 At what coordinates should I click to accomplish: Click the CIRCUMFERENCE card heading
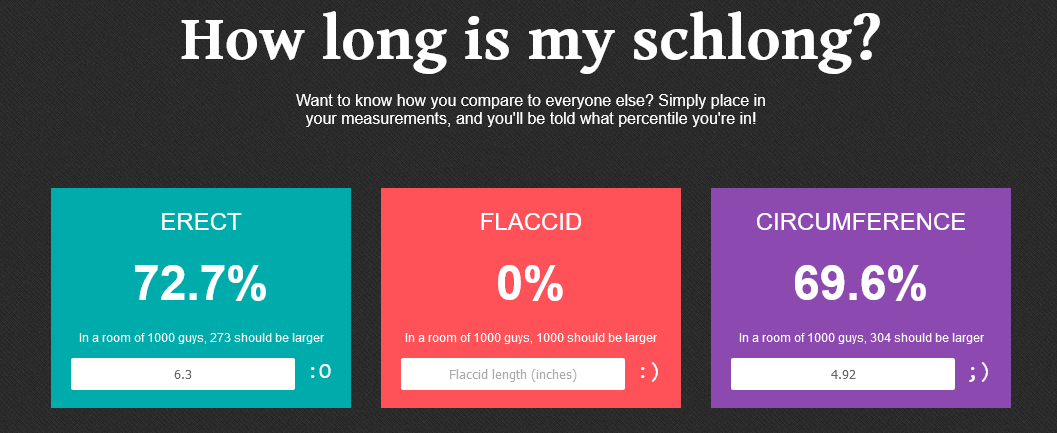[861, 222]
